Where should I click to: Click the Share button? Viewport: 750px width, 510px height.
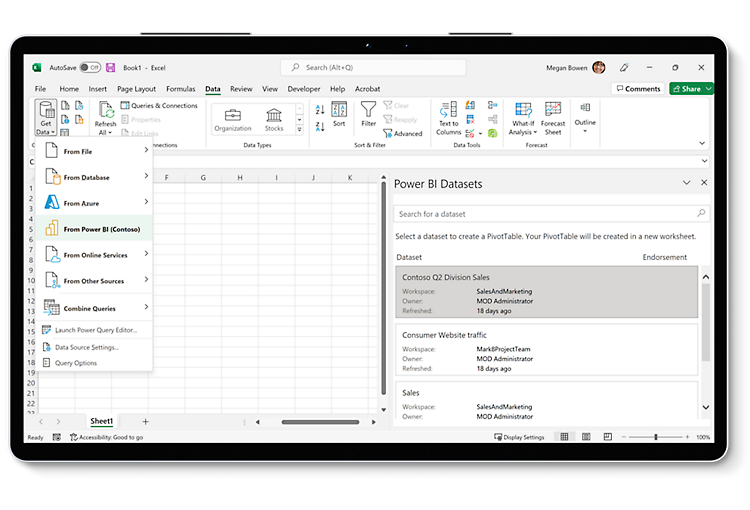[691, 89]
